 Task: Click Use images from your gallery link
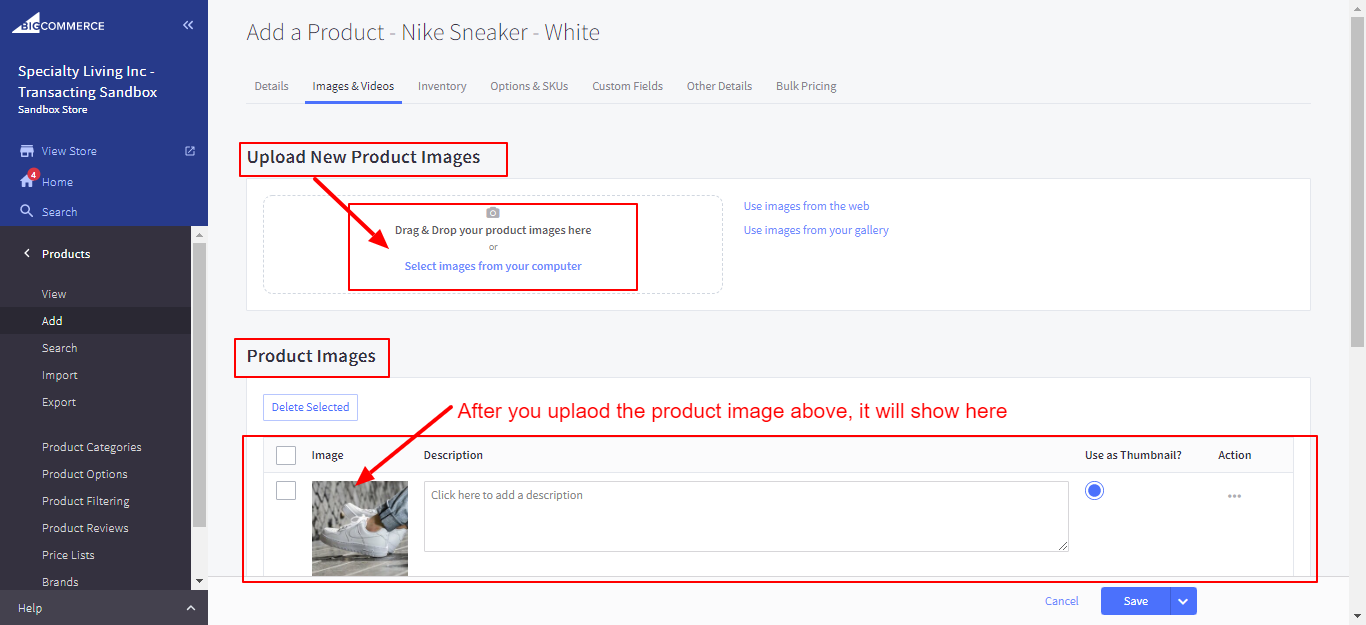click(x=816, y=230)
